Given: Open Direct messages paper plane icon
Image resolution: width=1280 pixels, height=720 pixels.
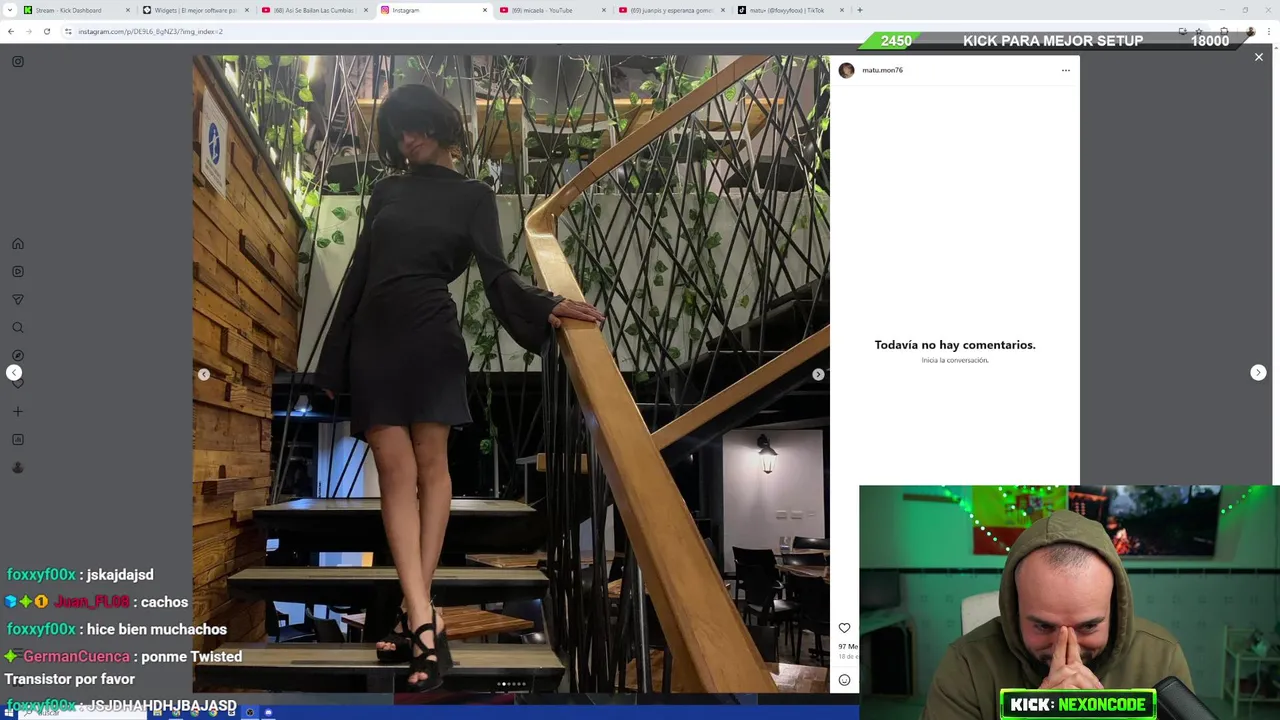Looking at the screenshot, I should (18, 300).
